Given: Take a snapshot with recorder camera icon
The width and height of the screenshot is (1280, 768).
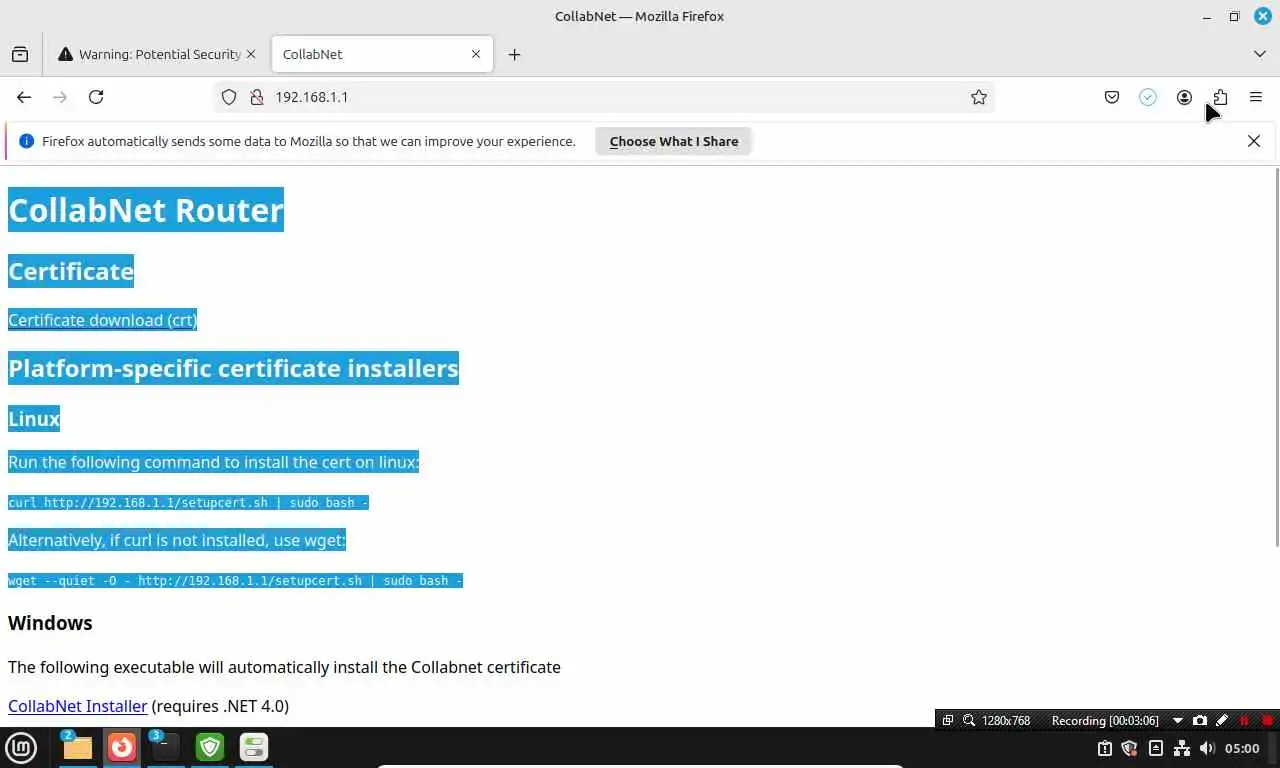Looking at the screenshot, I should (x=1200, y=720).
